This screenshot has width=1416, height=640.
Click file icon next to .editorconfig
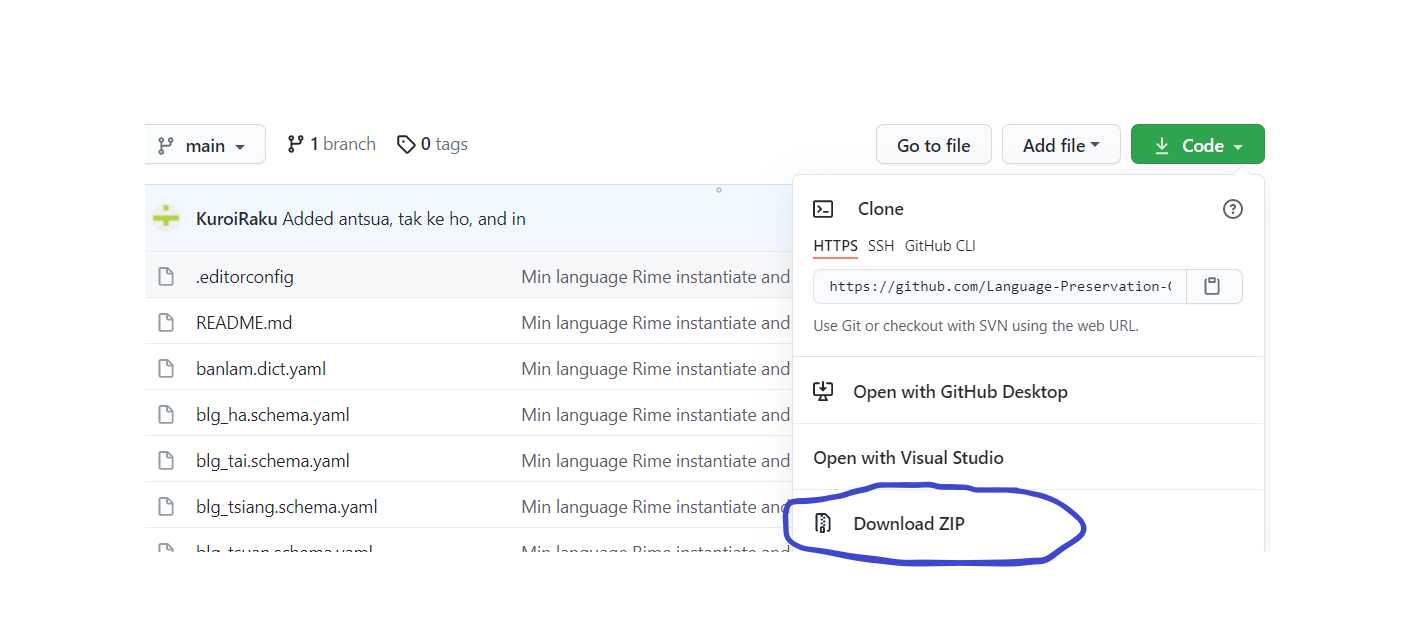[x=166, y=277]
